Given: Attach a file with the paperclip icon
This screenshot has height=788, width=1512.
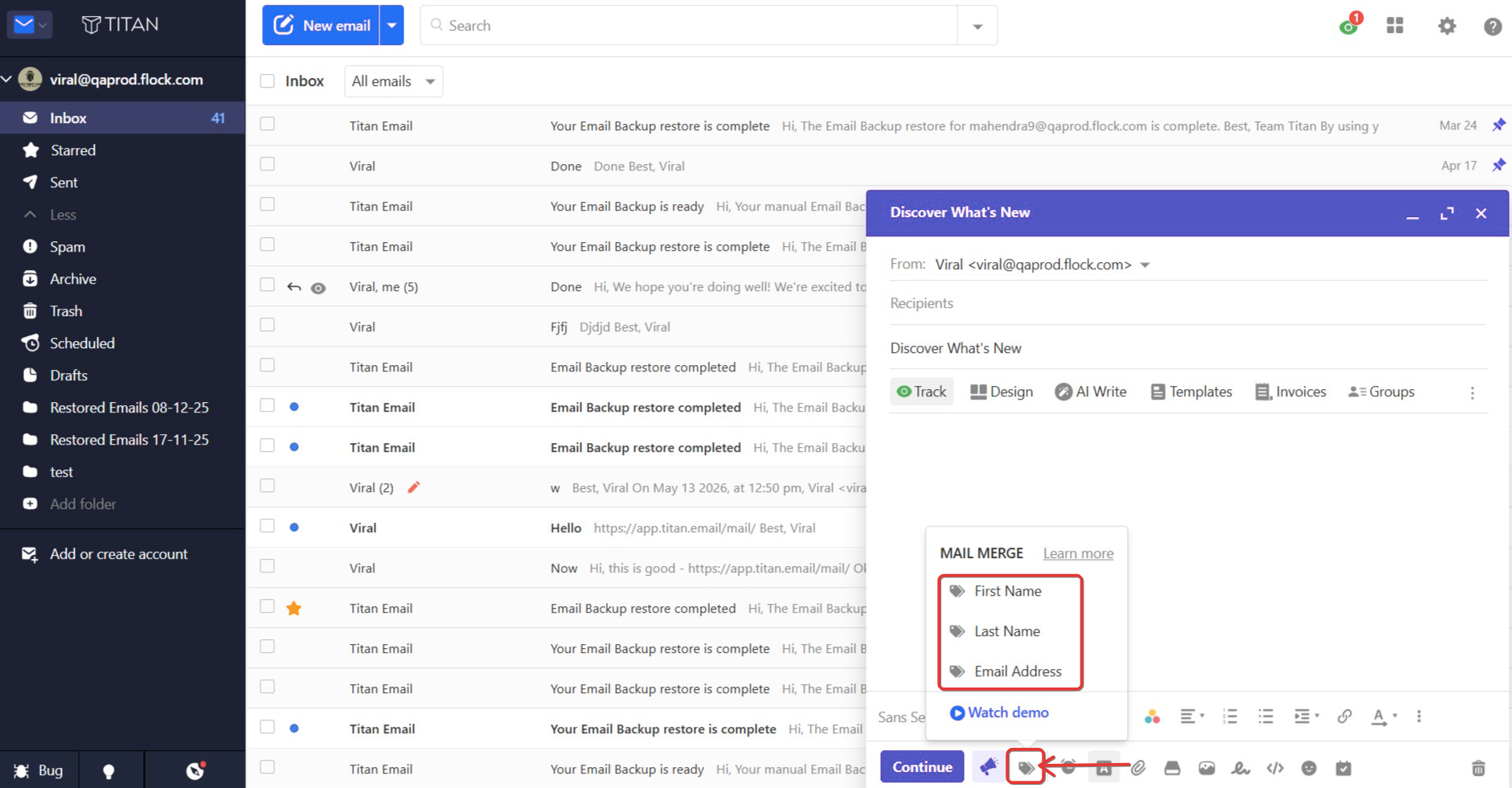Looking at the screenshot, I should point(1138,768).
